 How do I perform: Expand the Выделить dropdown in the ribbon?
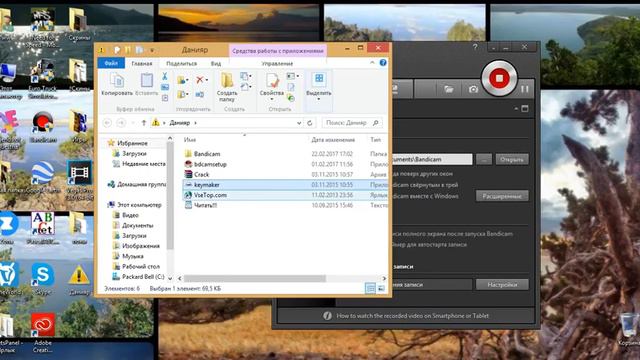pos(319,99)
